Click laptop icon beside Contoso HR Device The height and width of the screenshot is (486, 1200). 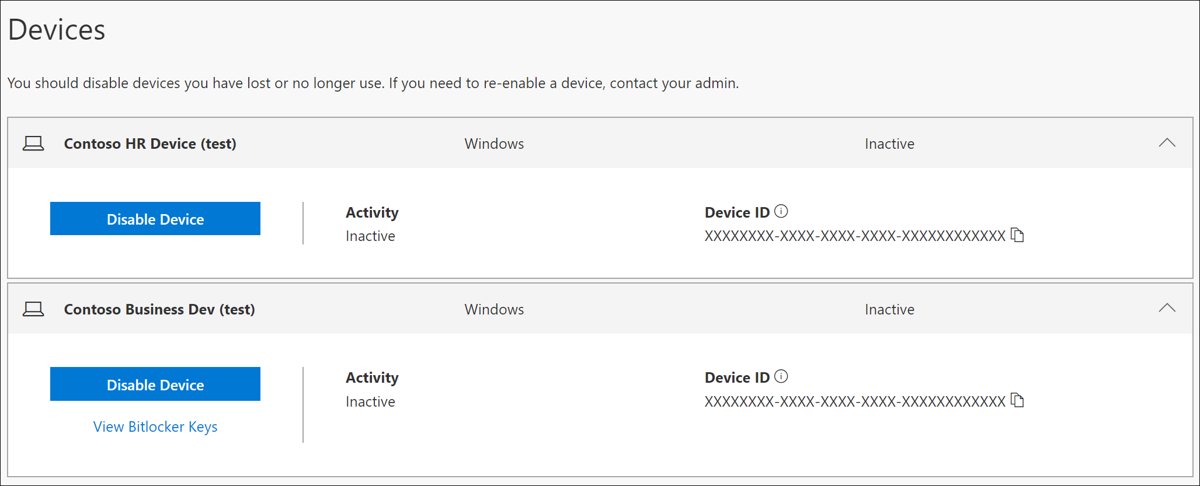(x=34, y=144)
